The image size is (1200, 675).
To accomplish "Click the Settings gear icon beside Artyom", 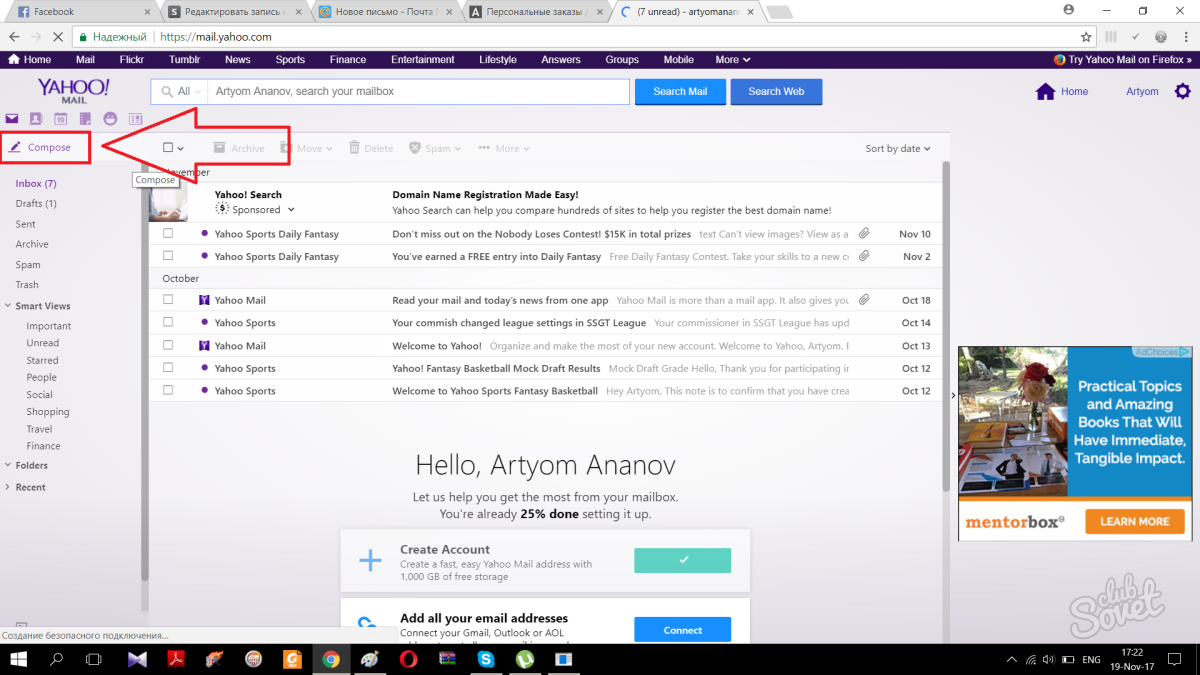I will tap(1182, 91).
